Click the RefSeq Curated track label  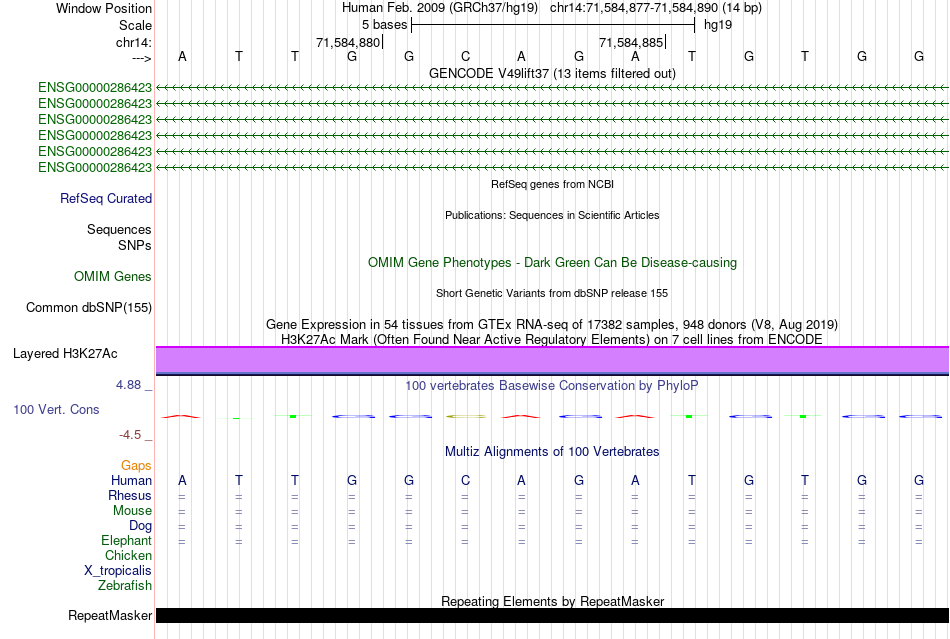(x=106, y=199)
